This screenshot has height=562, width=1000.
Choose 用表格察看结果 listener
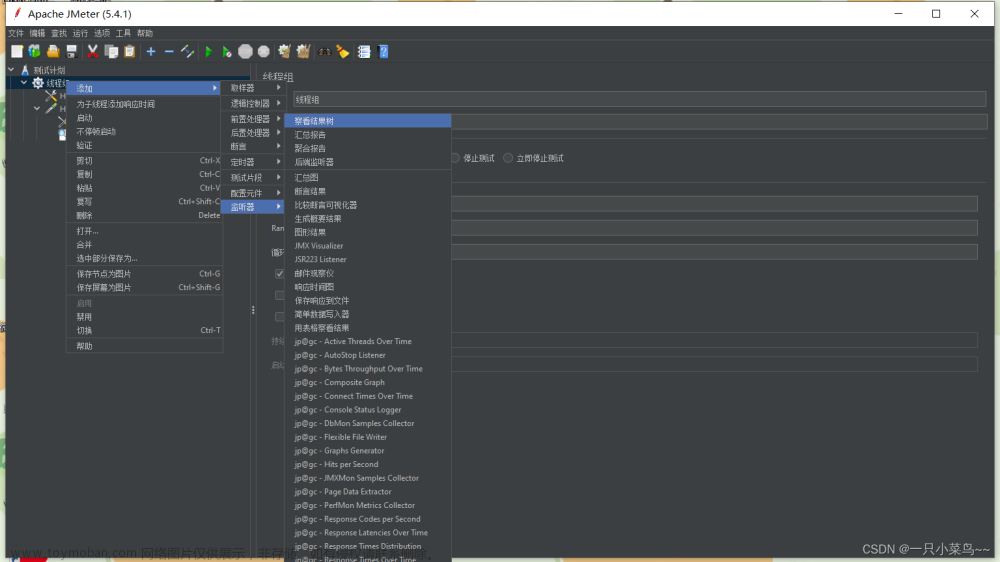click(368, 328)
